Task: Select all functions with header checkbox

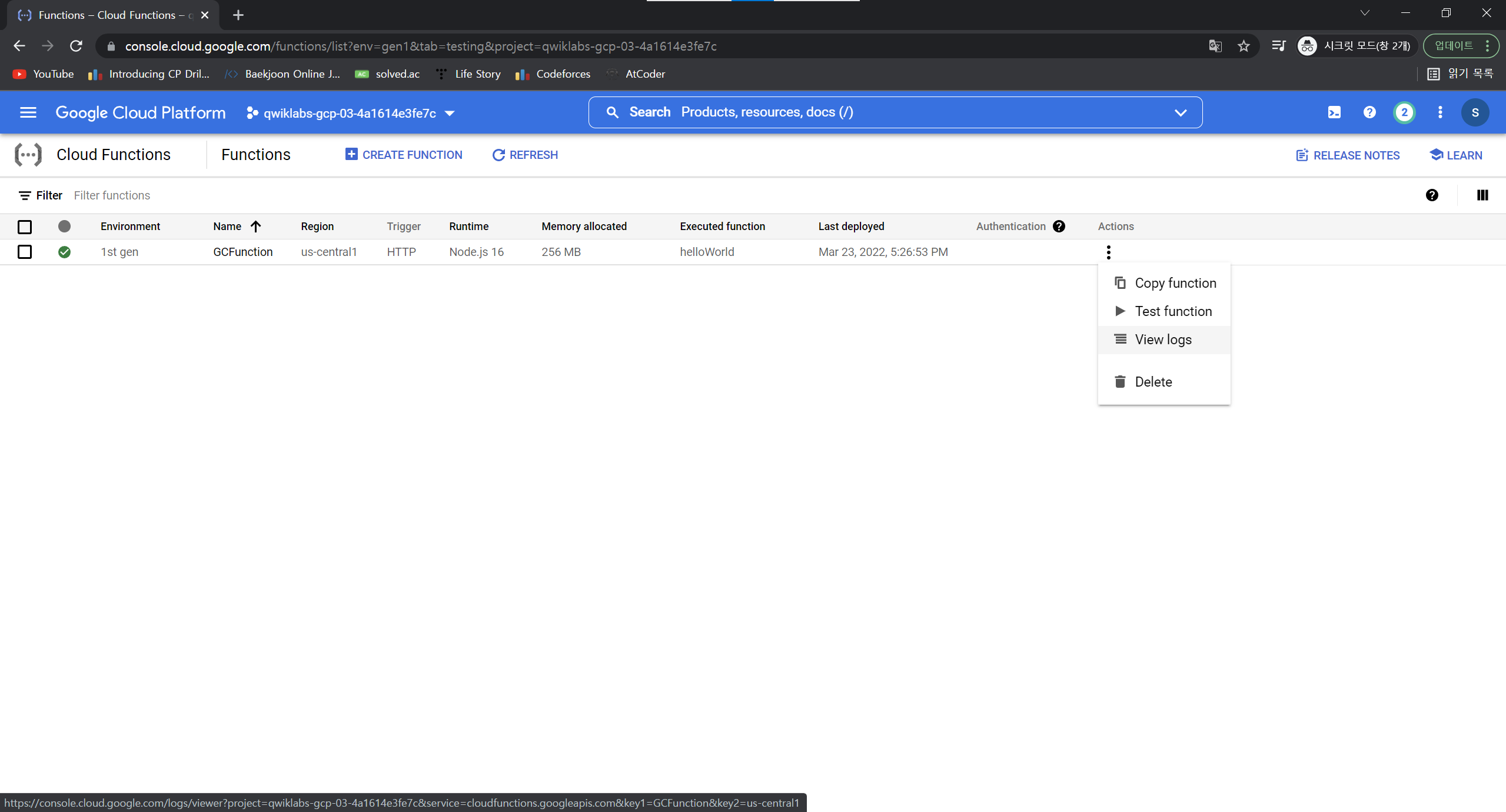Action: click(x=25, y=227)
